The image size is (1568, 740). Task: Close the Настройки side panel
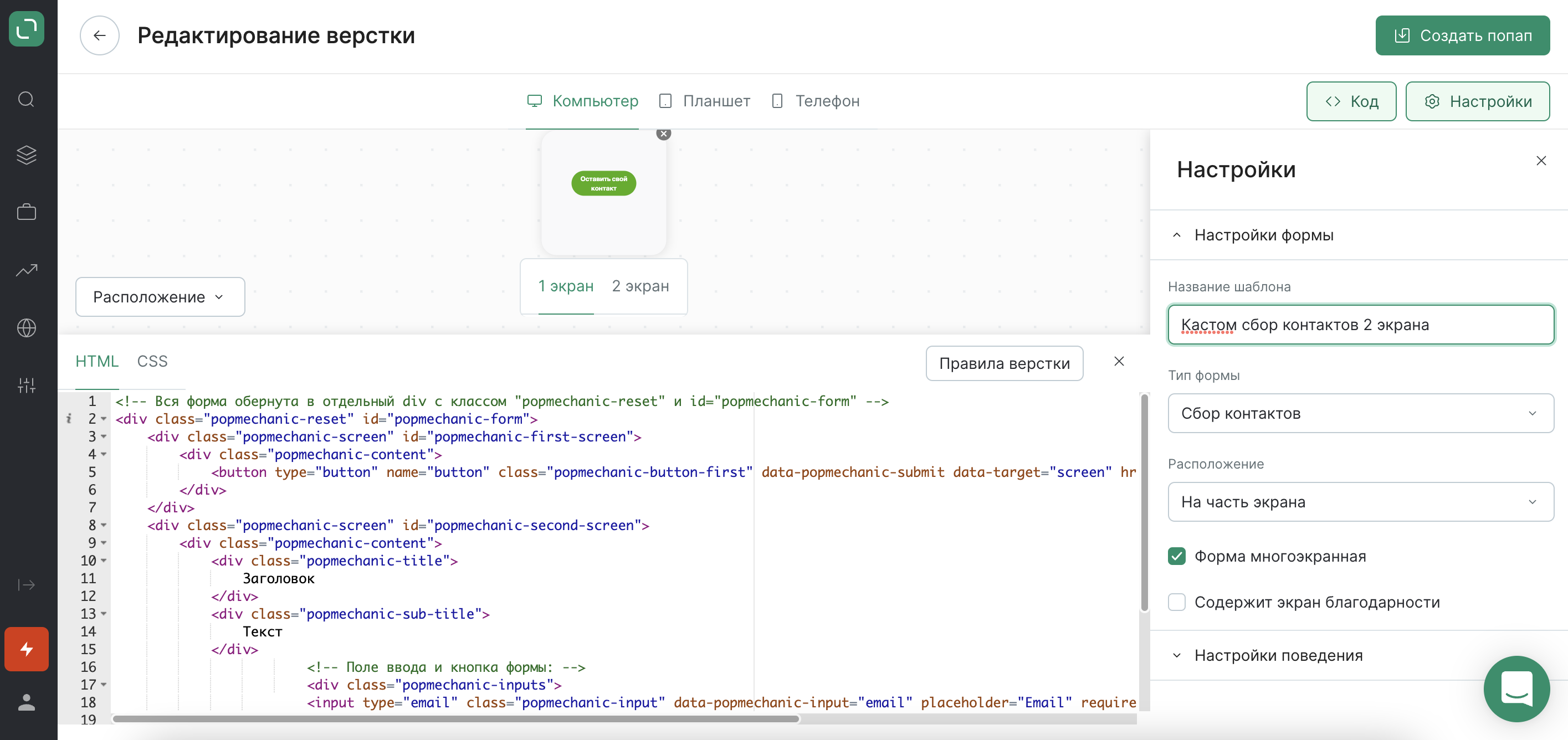pyautogui.click(x=1541, y=161)
